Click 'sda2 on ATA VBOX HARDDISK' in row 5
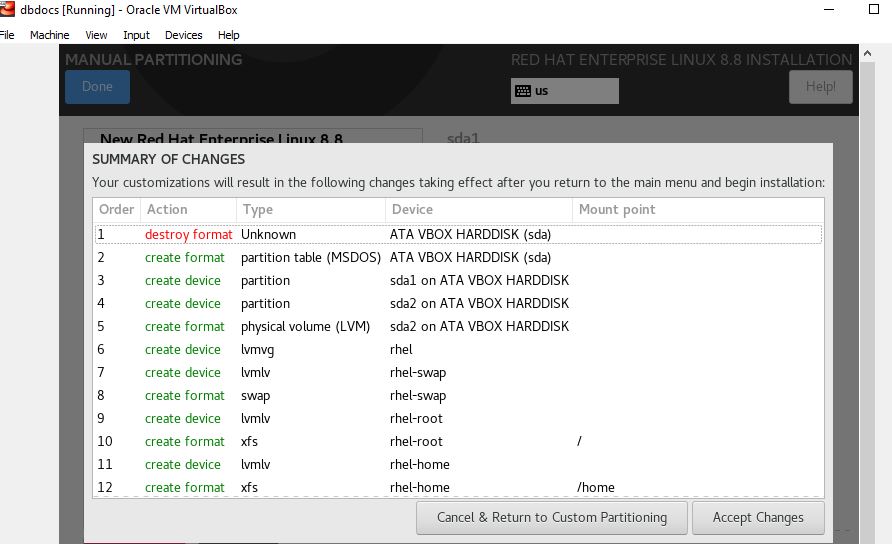The width and height of the screenshot is (892, 544). [479, 327]
